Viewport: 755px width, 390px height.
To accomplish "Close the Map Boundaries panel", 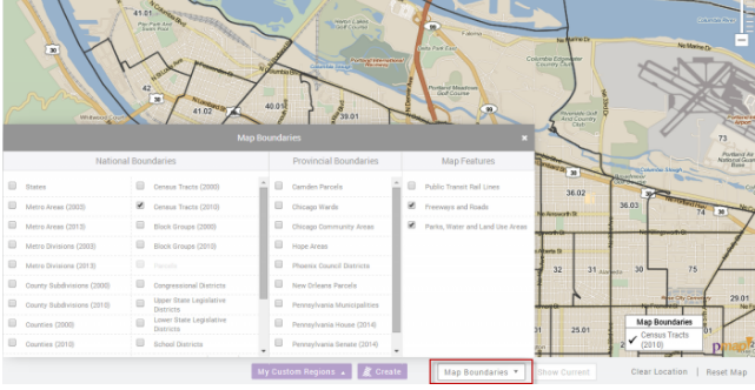I will pyautogui.click(x=524, y=138).
